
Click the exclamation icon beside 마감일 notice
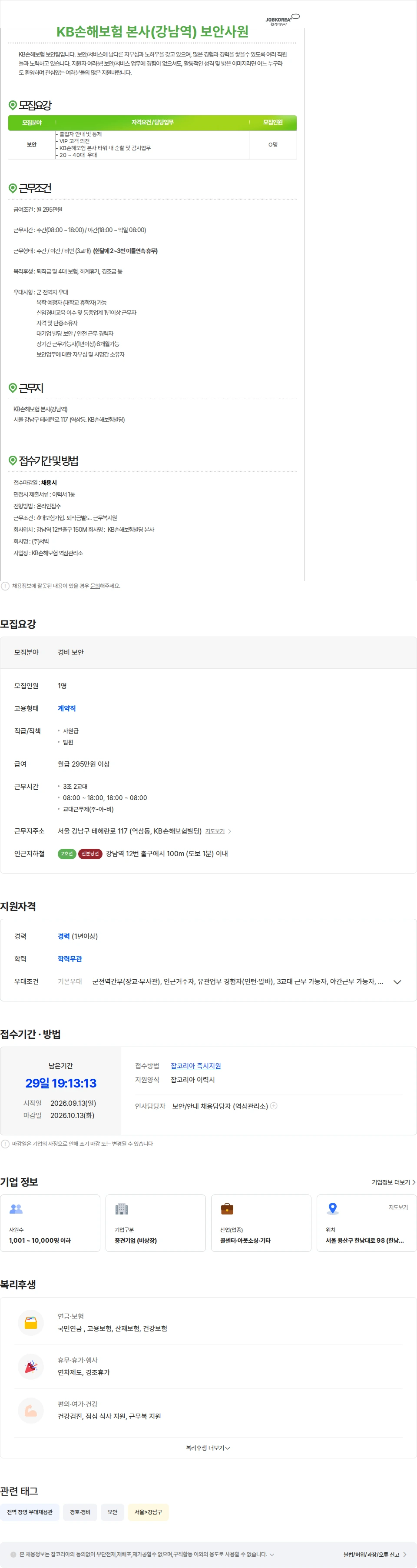coord(6,1144)
